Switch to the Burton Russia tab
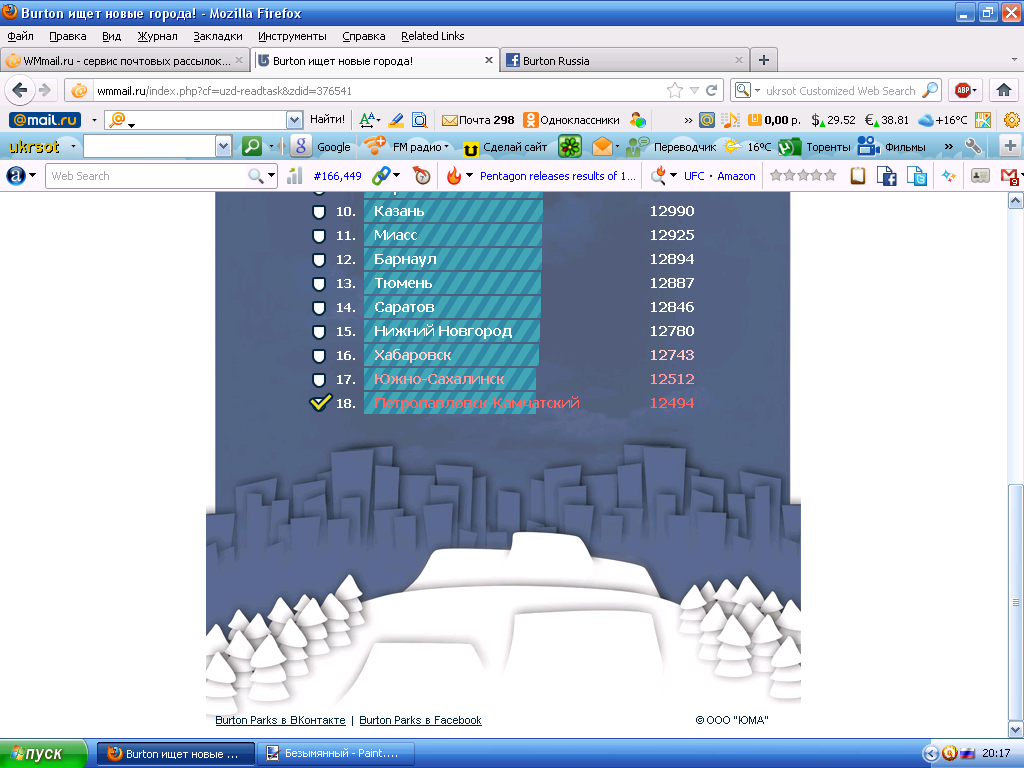This screenshot has width=1024, height=768. [625, 61]
